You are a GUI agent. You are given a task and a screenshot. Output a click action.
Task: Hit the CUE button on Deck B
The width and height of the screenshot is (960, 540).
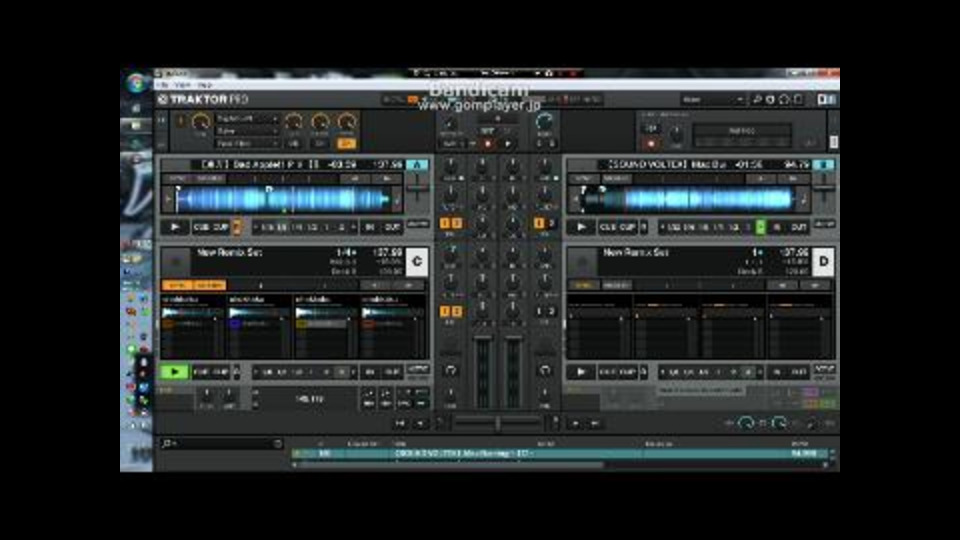pos(608,227)
